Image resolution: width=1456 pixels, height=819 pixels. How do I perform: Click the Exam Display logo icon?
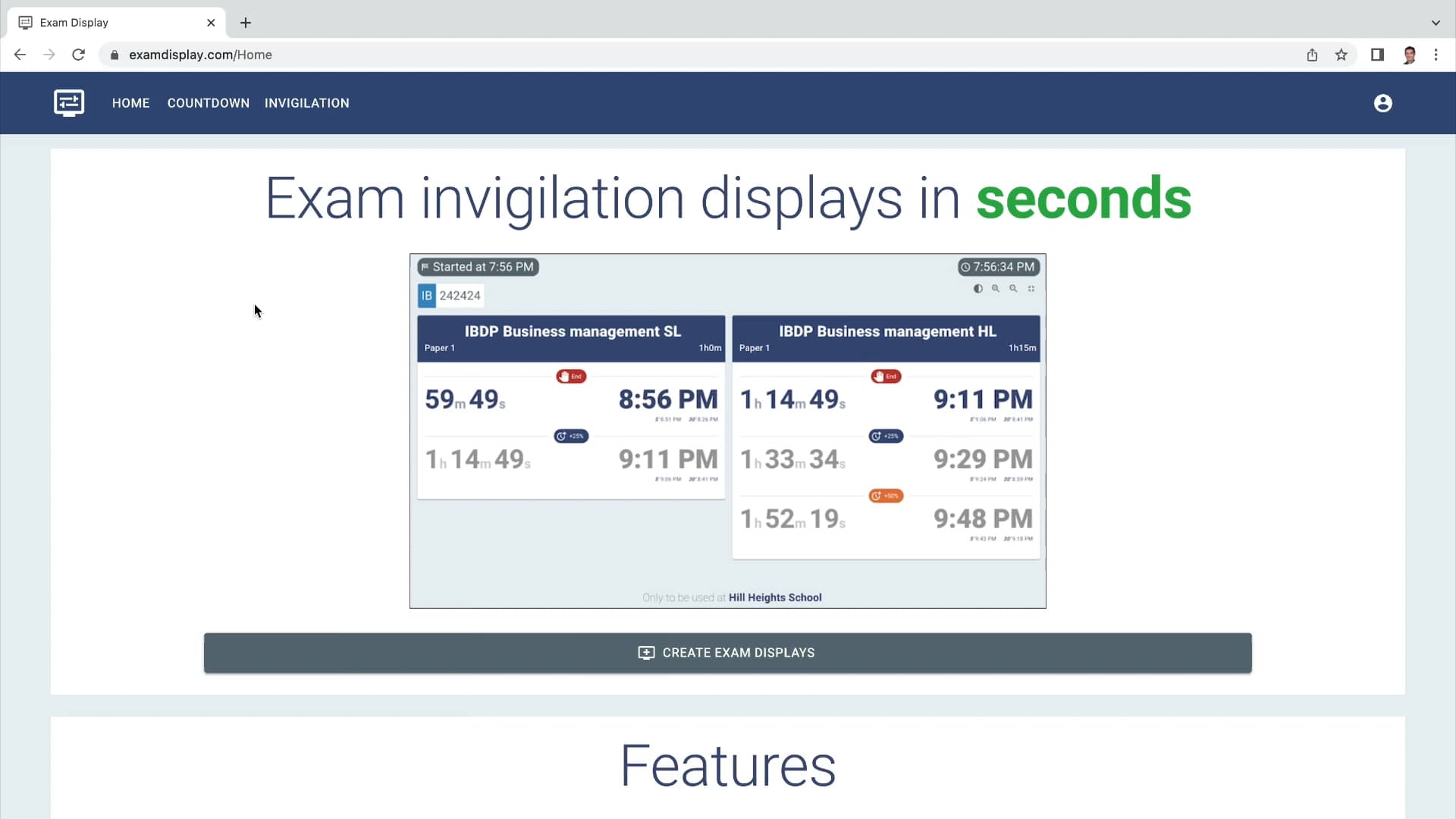coord(69,102)
